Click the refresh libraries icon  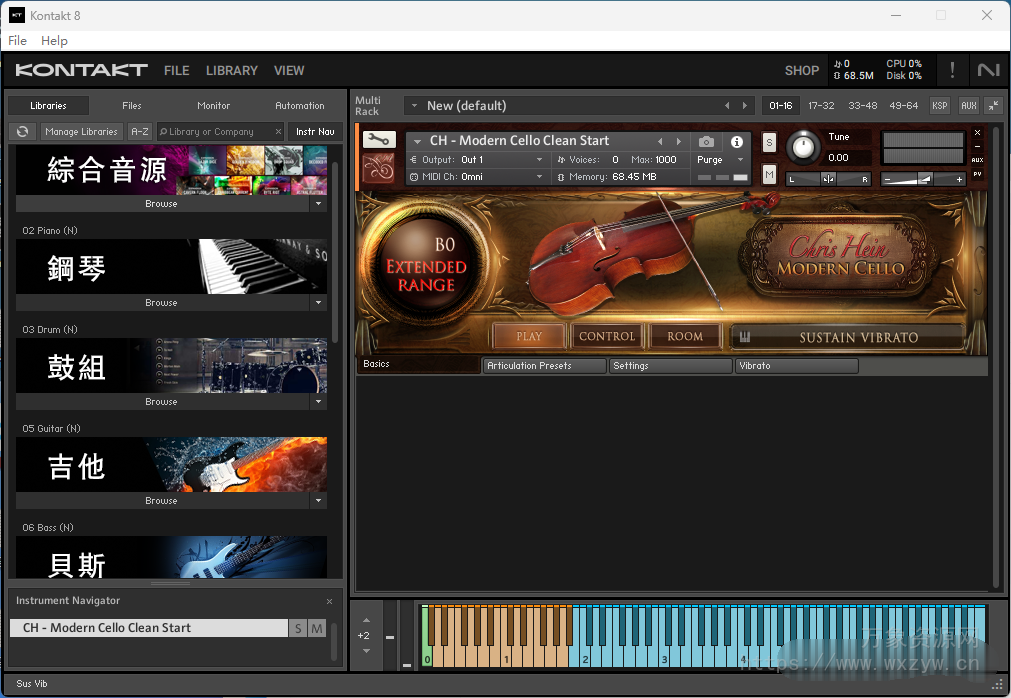point(22,132)
